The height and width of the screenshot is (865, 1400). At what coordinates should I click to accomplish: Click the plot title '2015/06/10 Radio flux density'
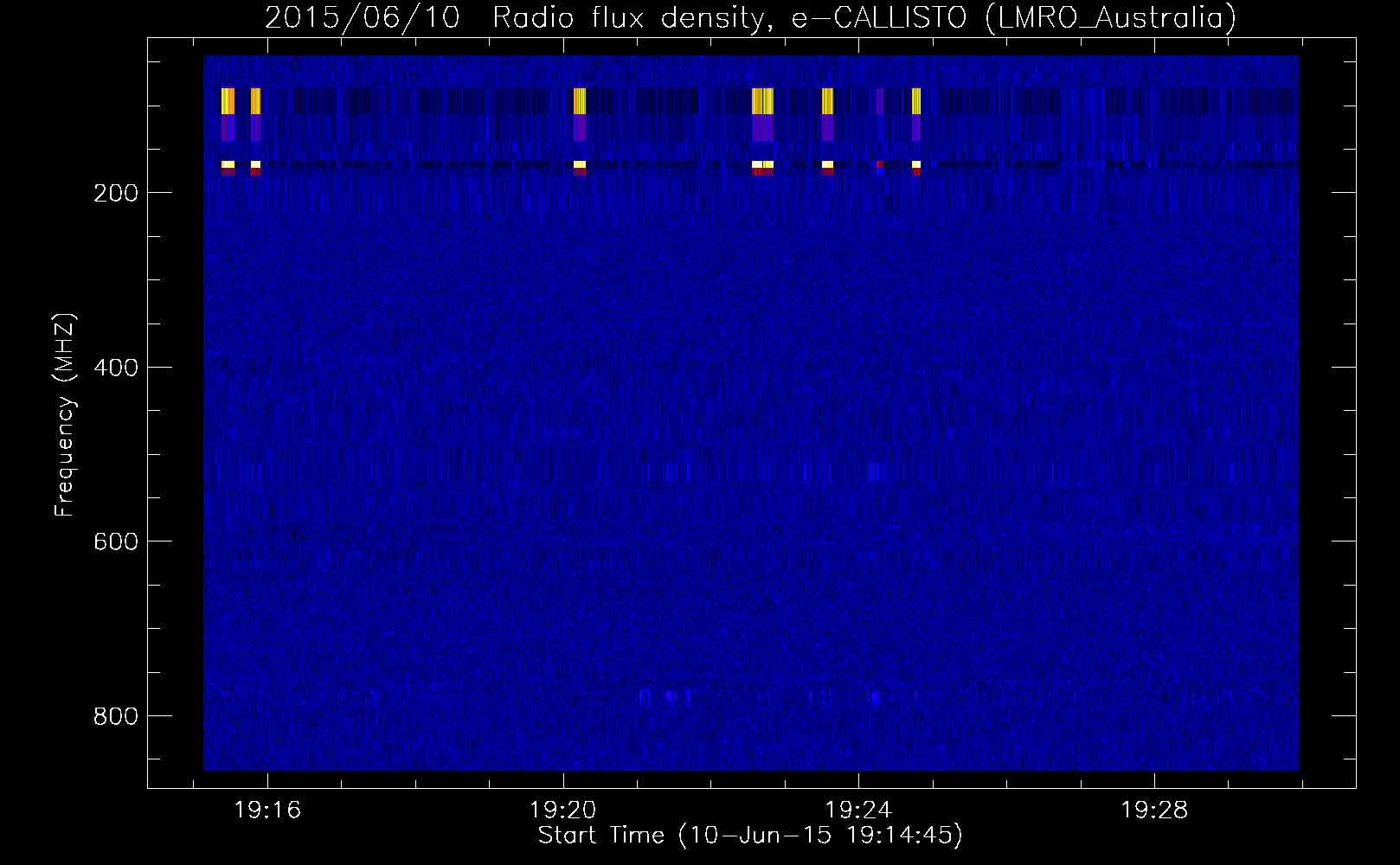pyautogui.click(x=519, y=18)
